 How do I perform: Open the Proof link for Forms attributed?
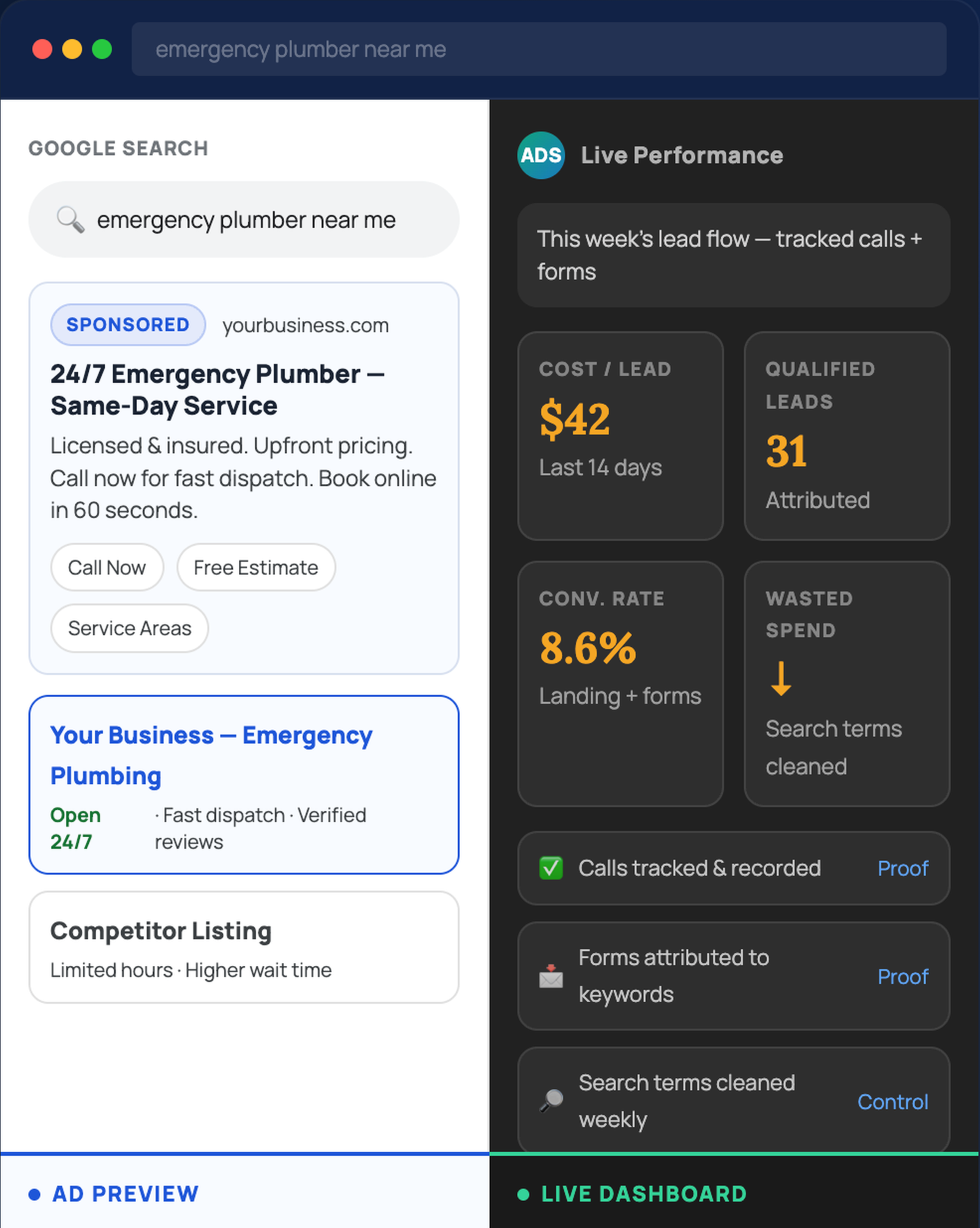pos(902,976)
